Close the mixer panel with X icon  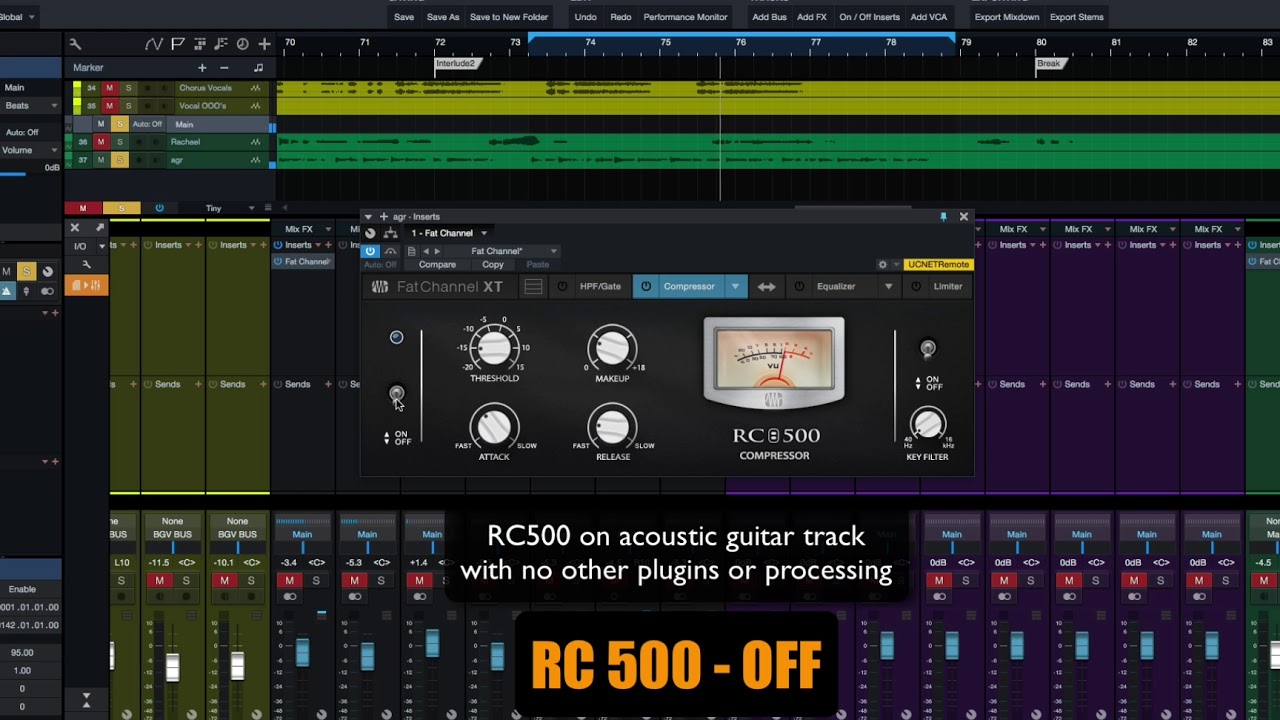point(75,228)
